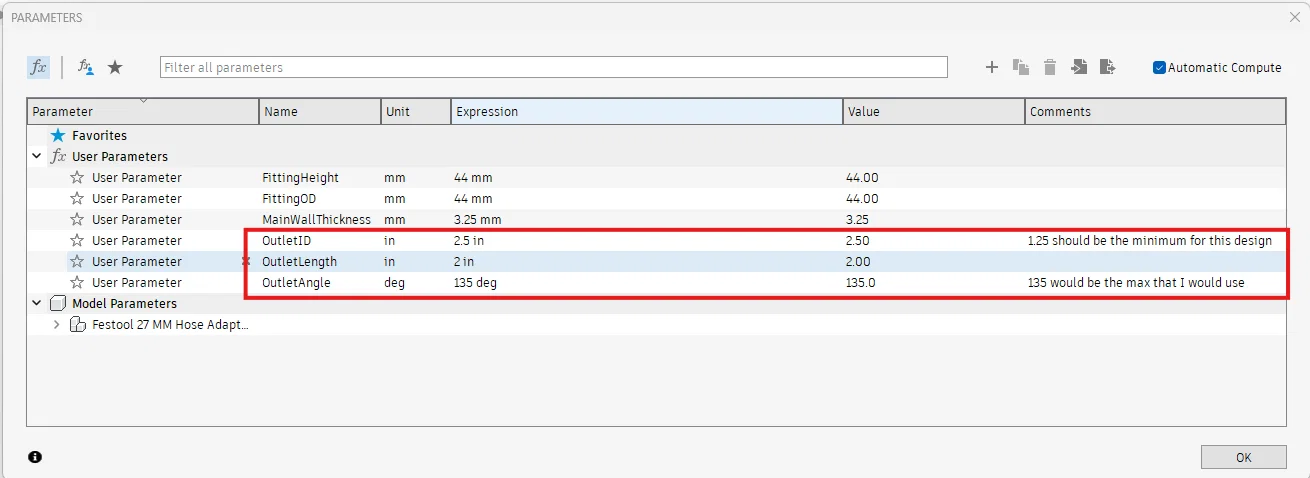
Task: Click the Filter all parameters search field
Action: tap(553, 67)
